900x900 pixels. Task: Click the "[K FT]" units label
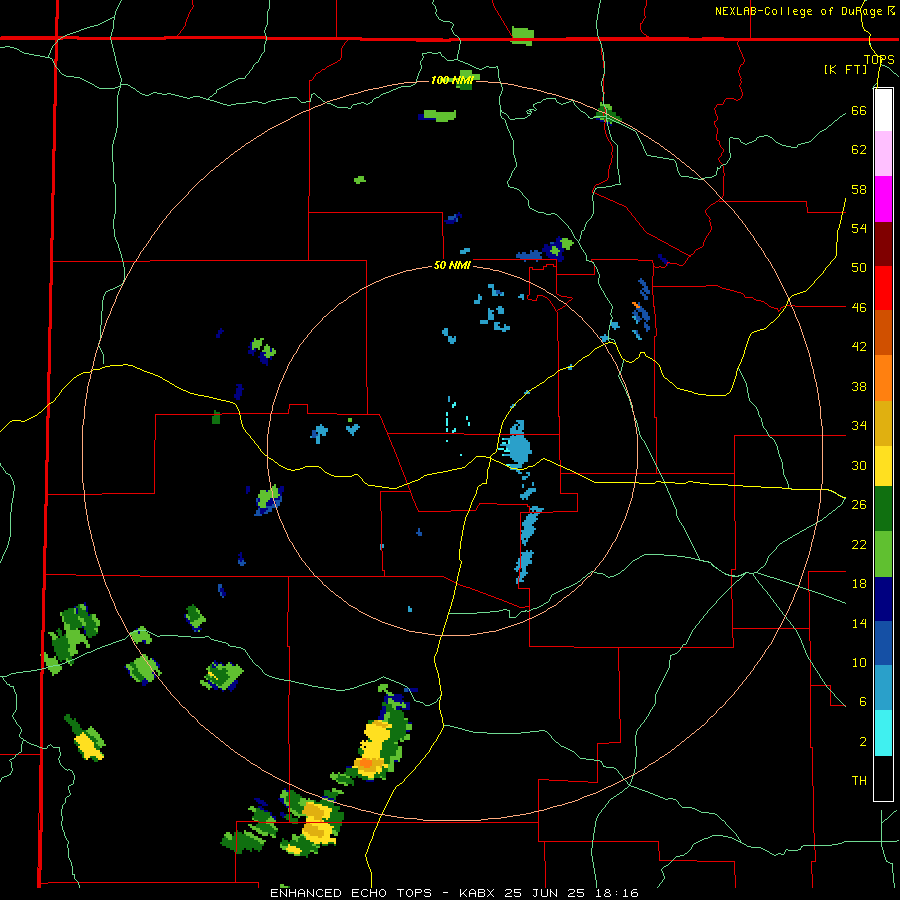pyautogui.click(x=845, y=69)
